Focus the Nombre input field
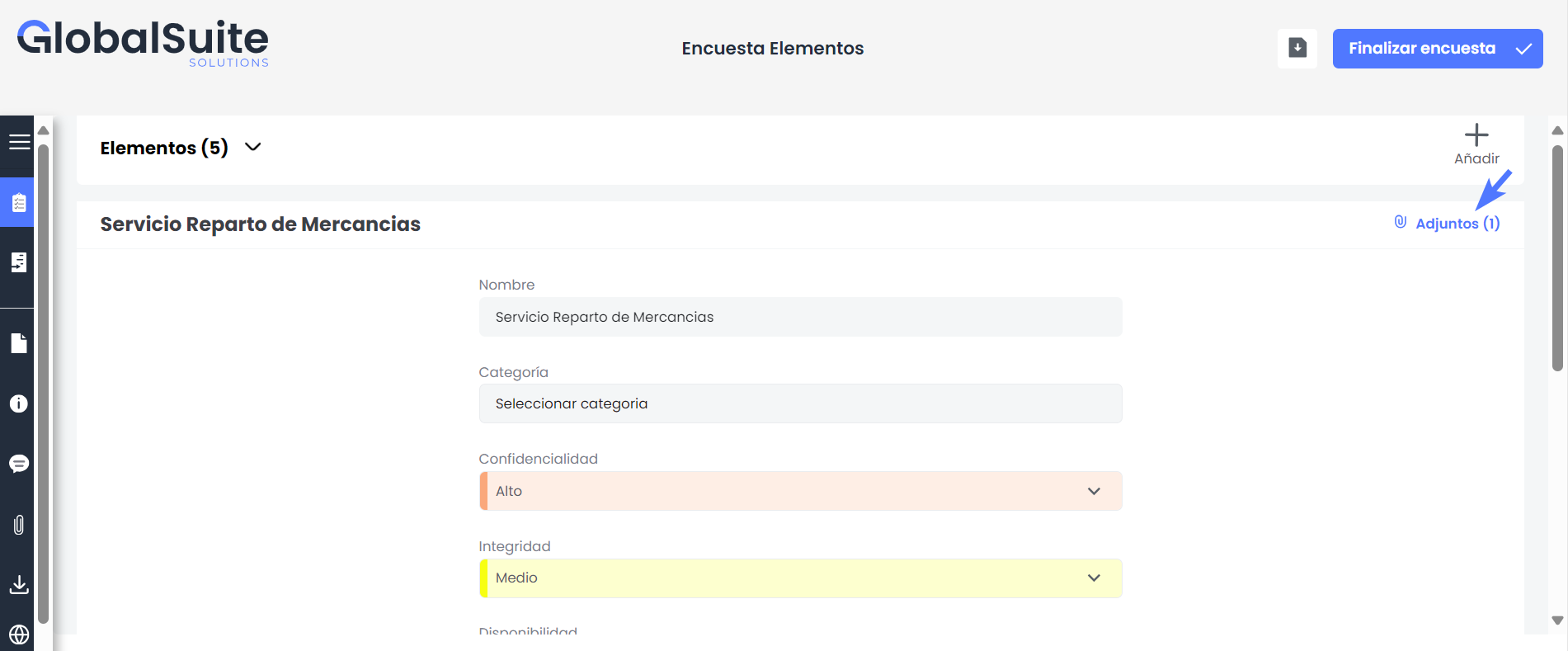 coord(800,317)
